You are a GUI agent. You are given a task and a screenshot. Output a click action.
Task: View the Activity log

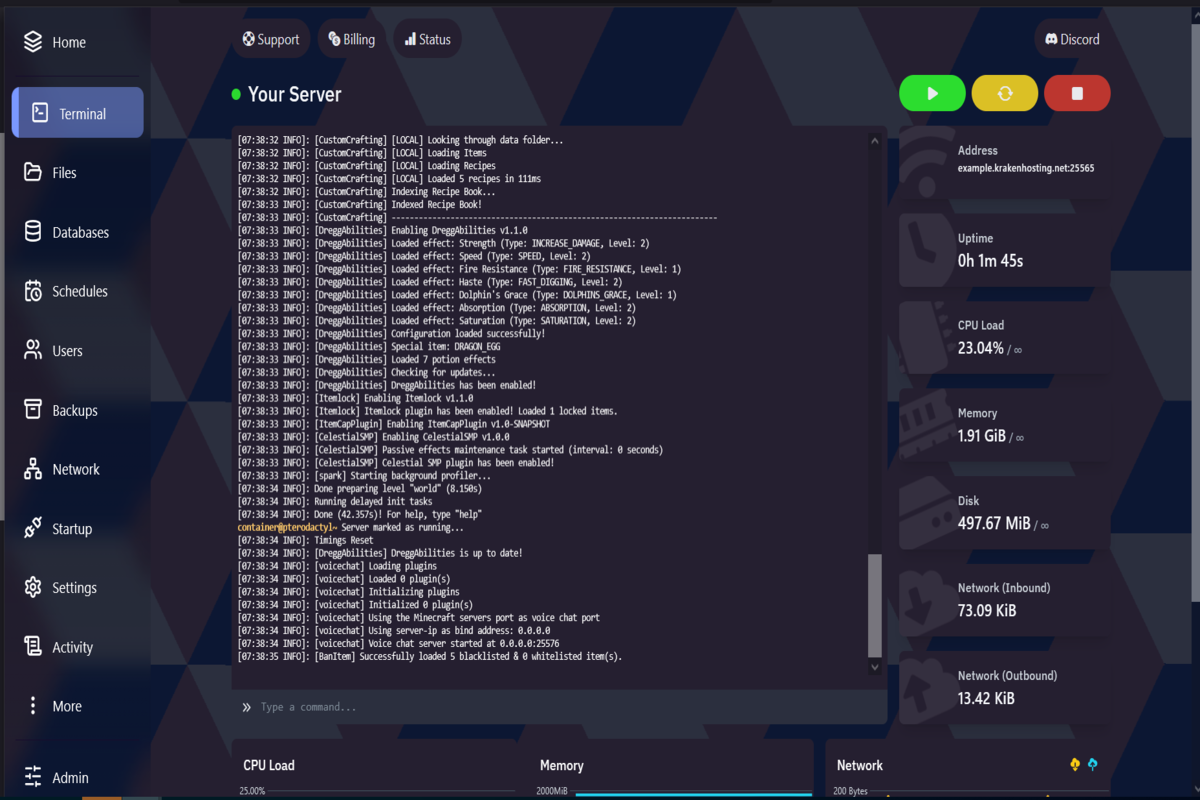pos(72,647)
